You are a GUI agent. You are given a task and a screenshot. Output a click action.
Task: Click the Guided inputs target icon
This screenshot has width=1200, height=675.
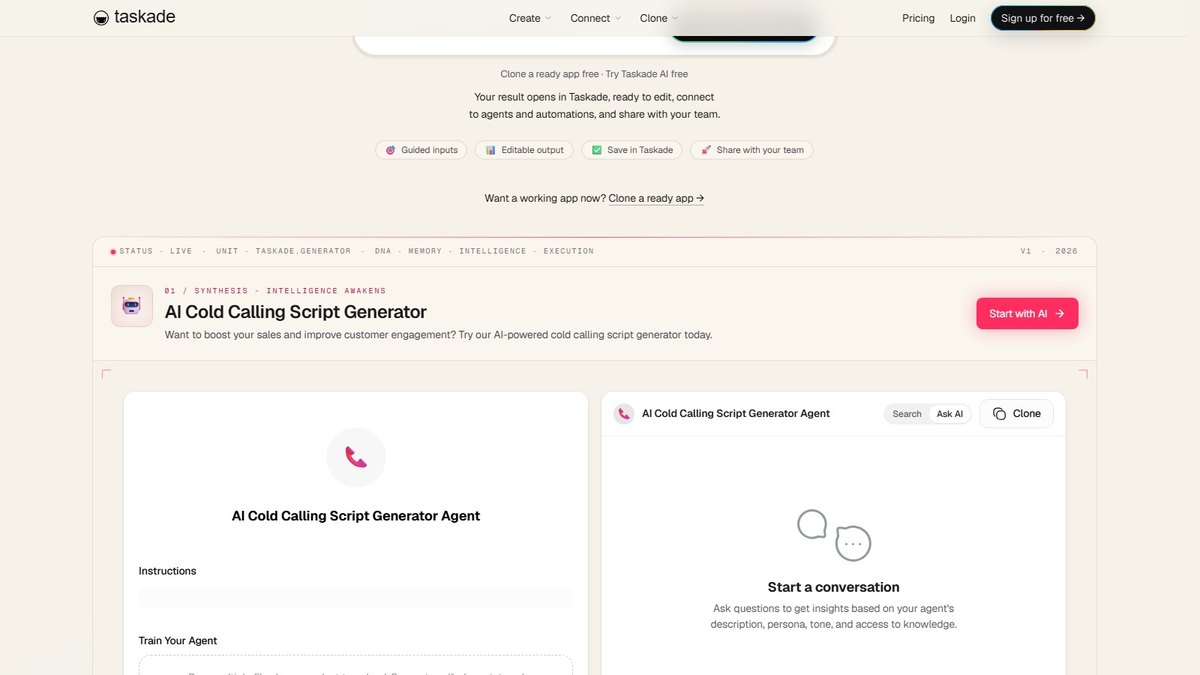tap(391, 150)
